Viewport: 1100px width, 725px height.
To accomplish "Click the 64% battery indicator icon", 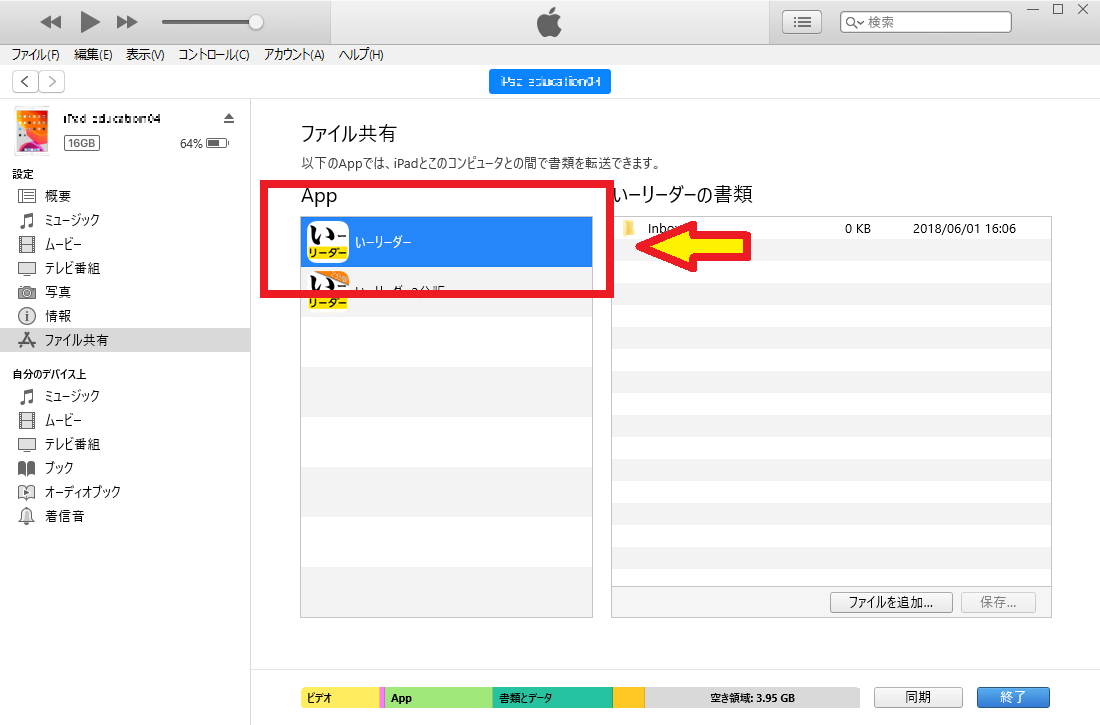I will [217, 143].
